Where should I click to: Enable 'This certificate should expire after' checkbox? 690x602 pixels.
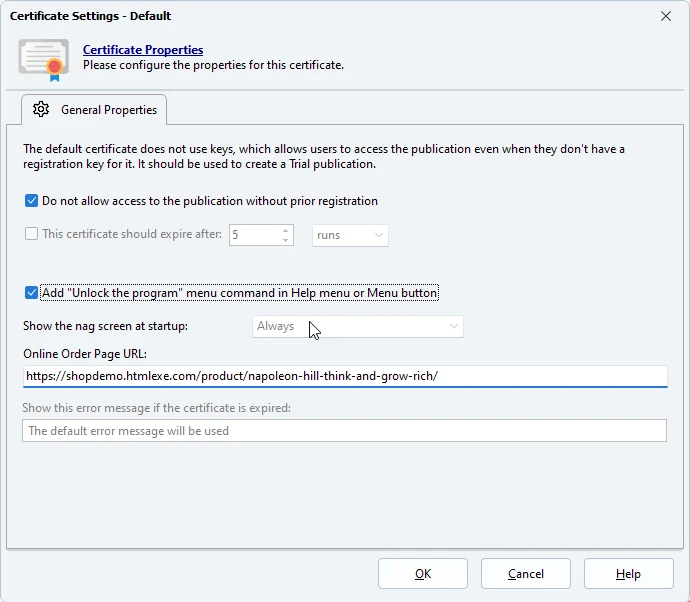coord(32,235)
